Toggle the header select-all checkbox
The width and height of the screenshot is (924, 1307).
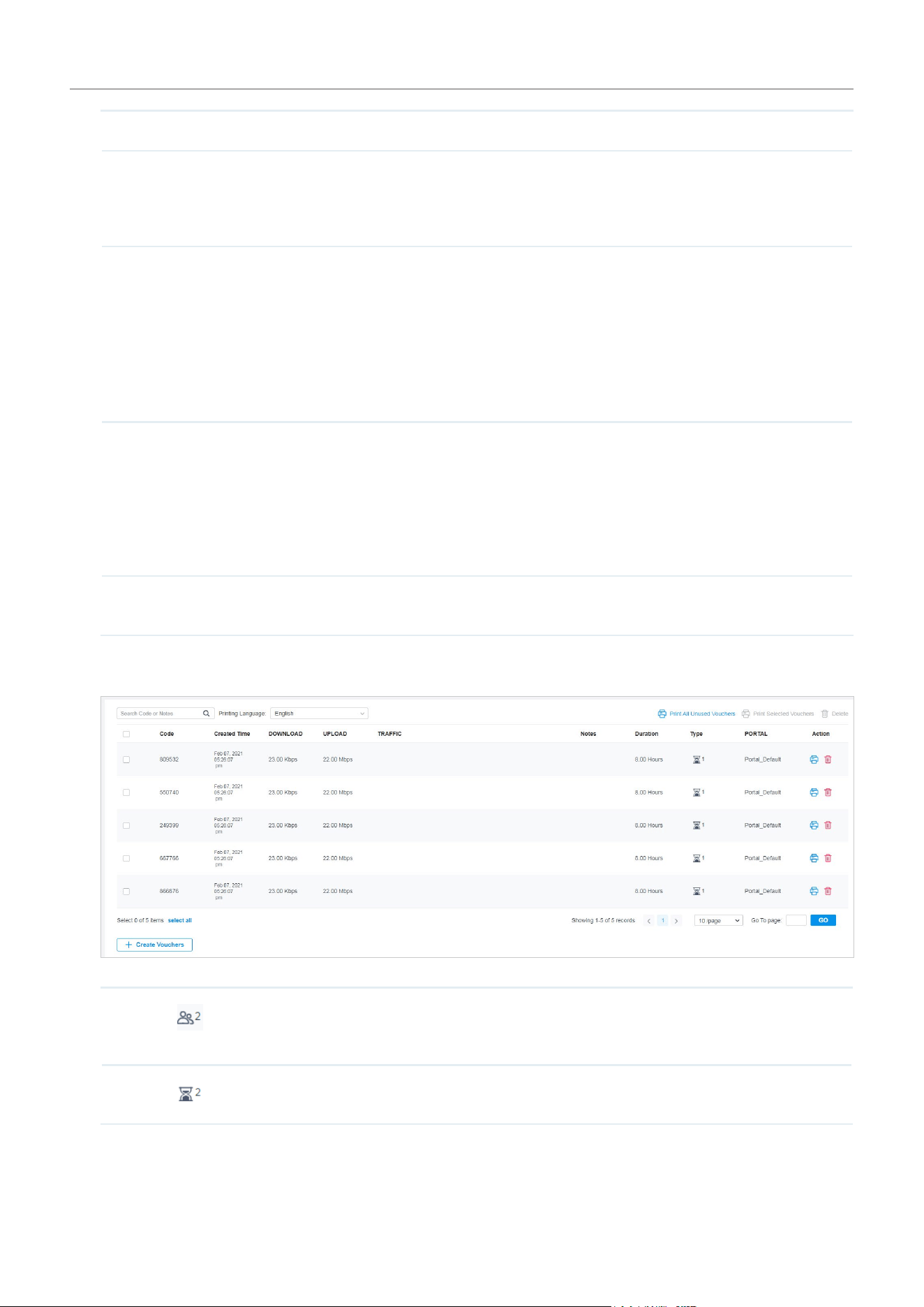click(126, 734)
